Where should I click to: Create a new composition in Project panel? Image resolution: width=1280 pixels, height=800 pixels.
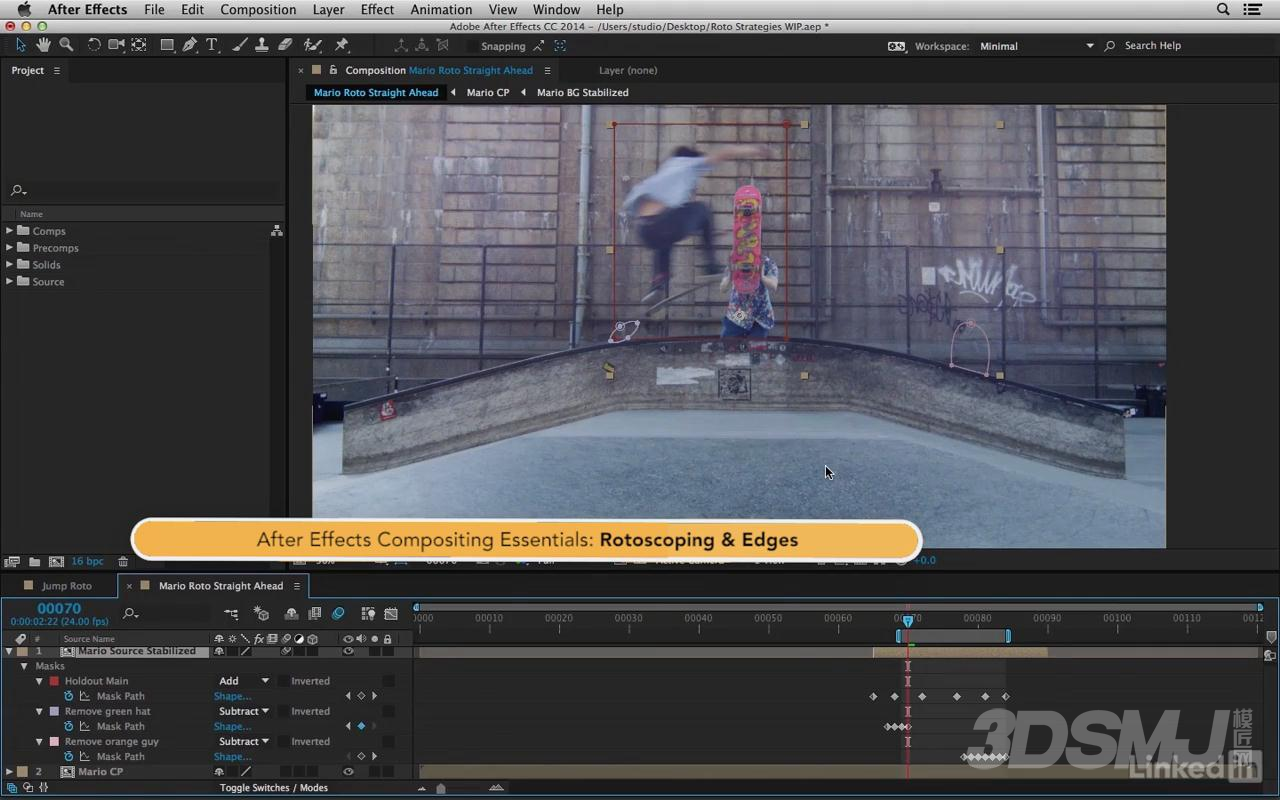pyautogui.click(x=56, y=562)
